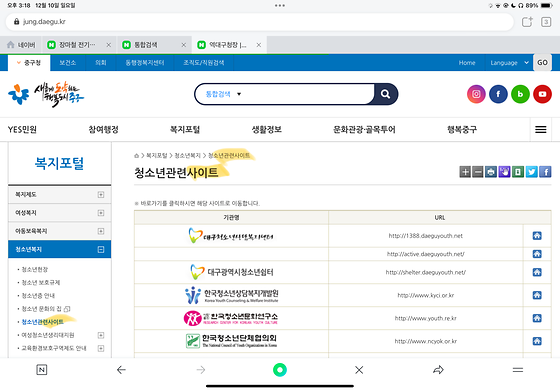Click the 중구 city logo
Image resolution: width=560 pixels, height=391 pixels.
pyautogui.click(x=46, y=95)
